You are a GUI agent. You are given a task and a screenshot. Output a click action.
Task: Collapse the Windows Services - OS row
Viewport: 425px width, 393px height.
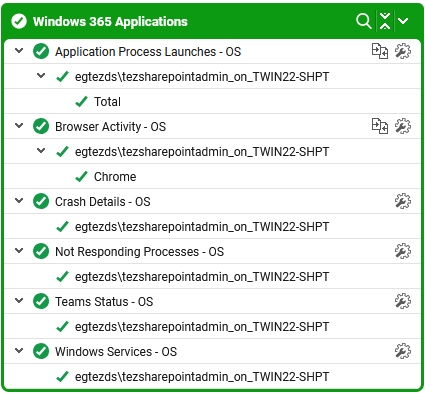pyautogui.click(x=19, y=351)
